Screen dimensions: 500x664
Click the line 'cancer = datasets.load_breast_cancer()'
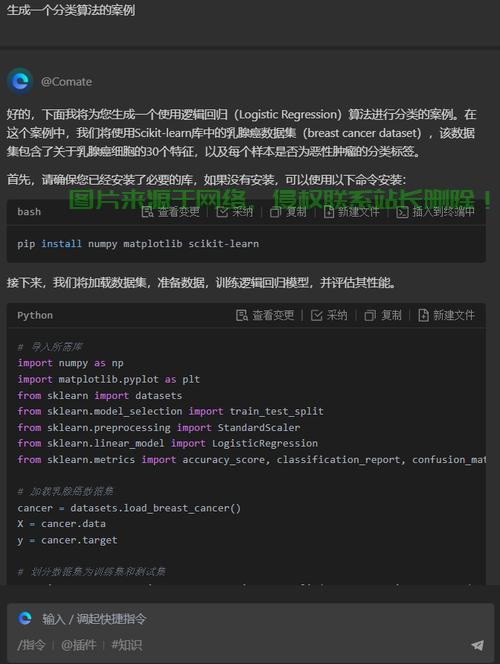(x=129, y=508)
